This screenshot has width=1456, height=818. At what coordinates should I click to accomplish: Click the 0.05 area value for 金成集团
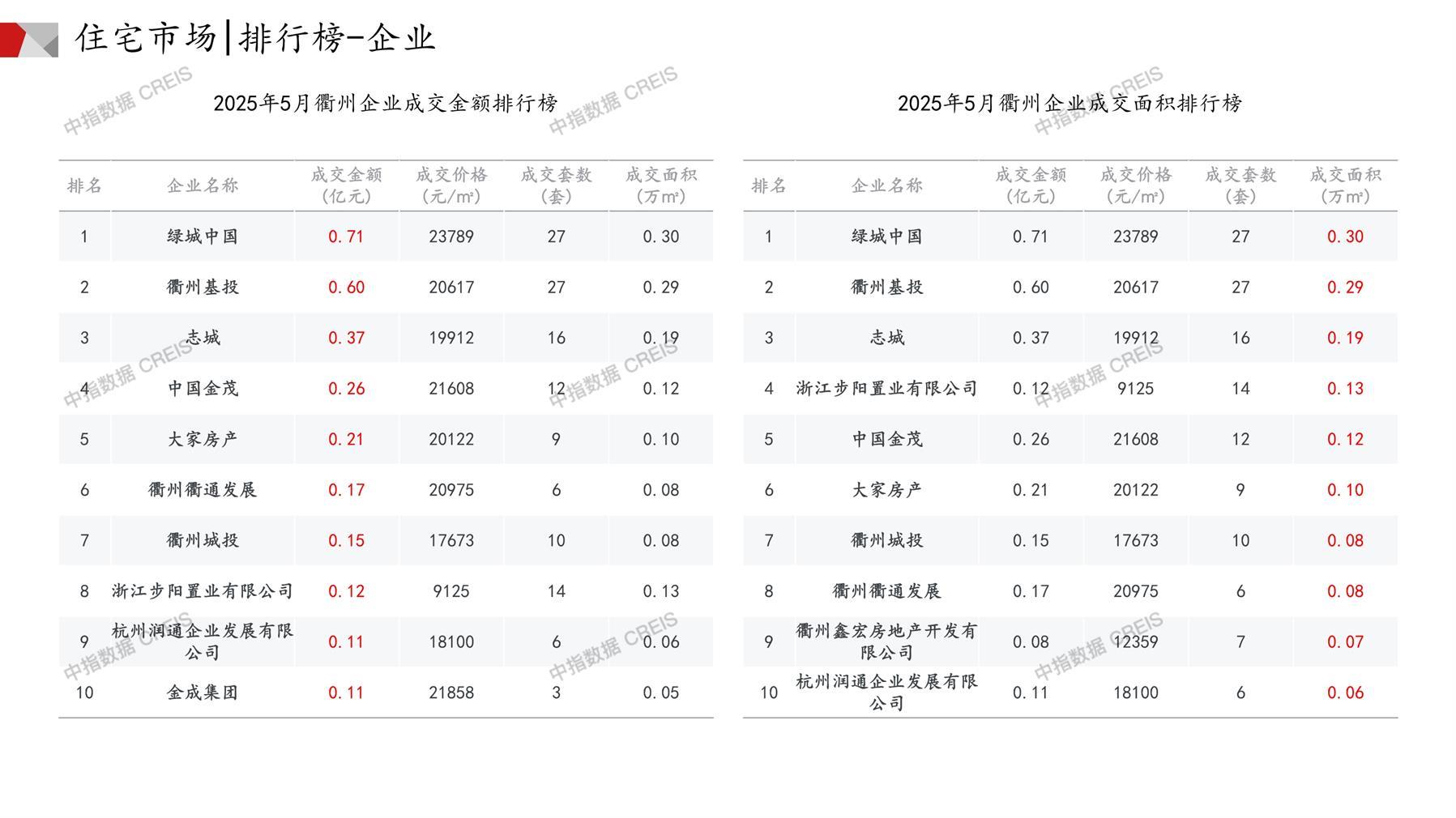[x=660, y=692]
